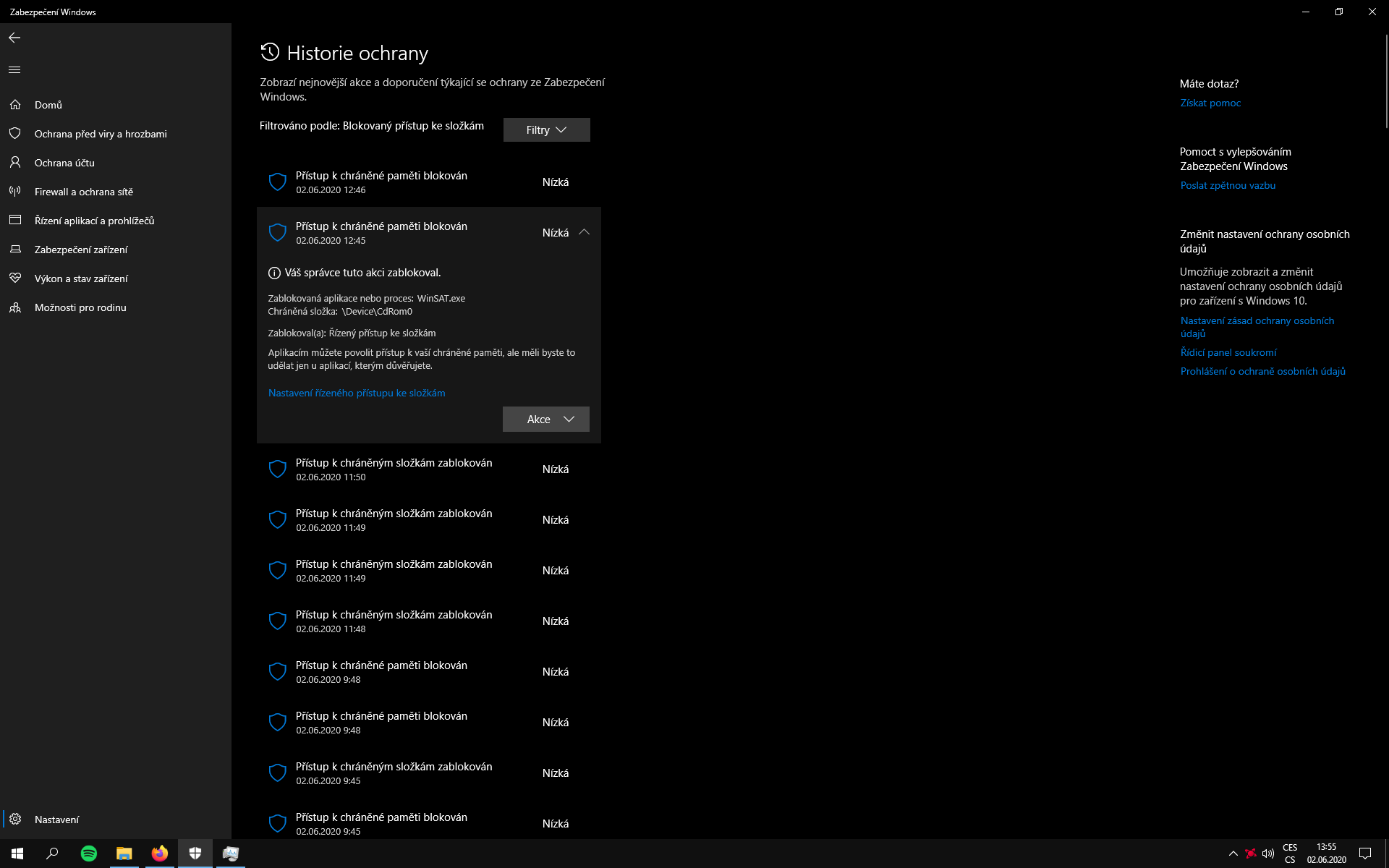Open the Domů home icon

[x=15, y=105]
